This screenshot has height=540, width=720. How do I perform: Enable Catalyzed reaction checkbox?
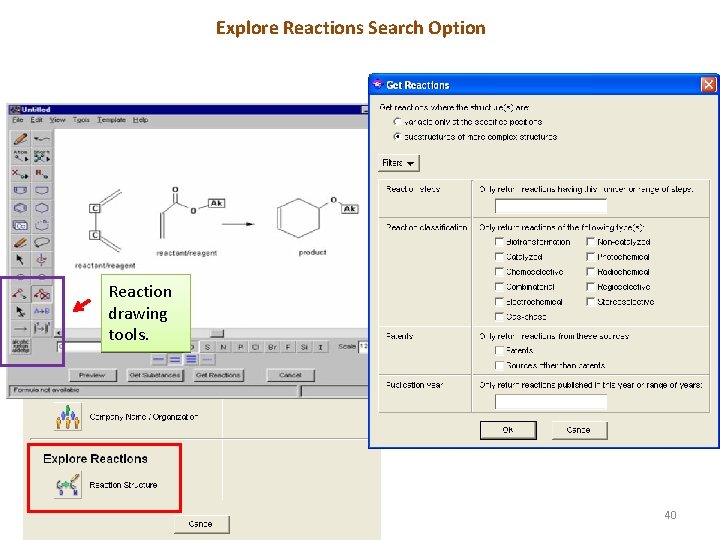[x=499, y=256]
